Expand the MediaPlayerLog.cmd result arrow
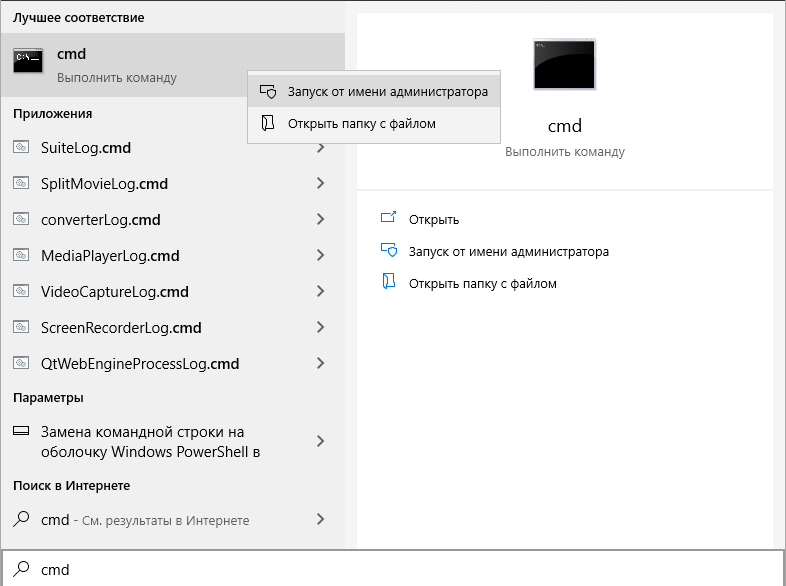 click(x=320, y=256)
